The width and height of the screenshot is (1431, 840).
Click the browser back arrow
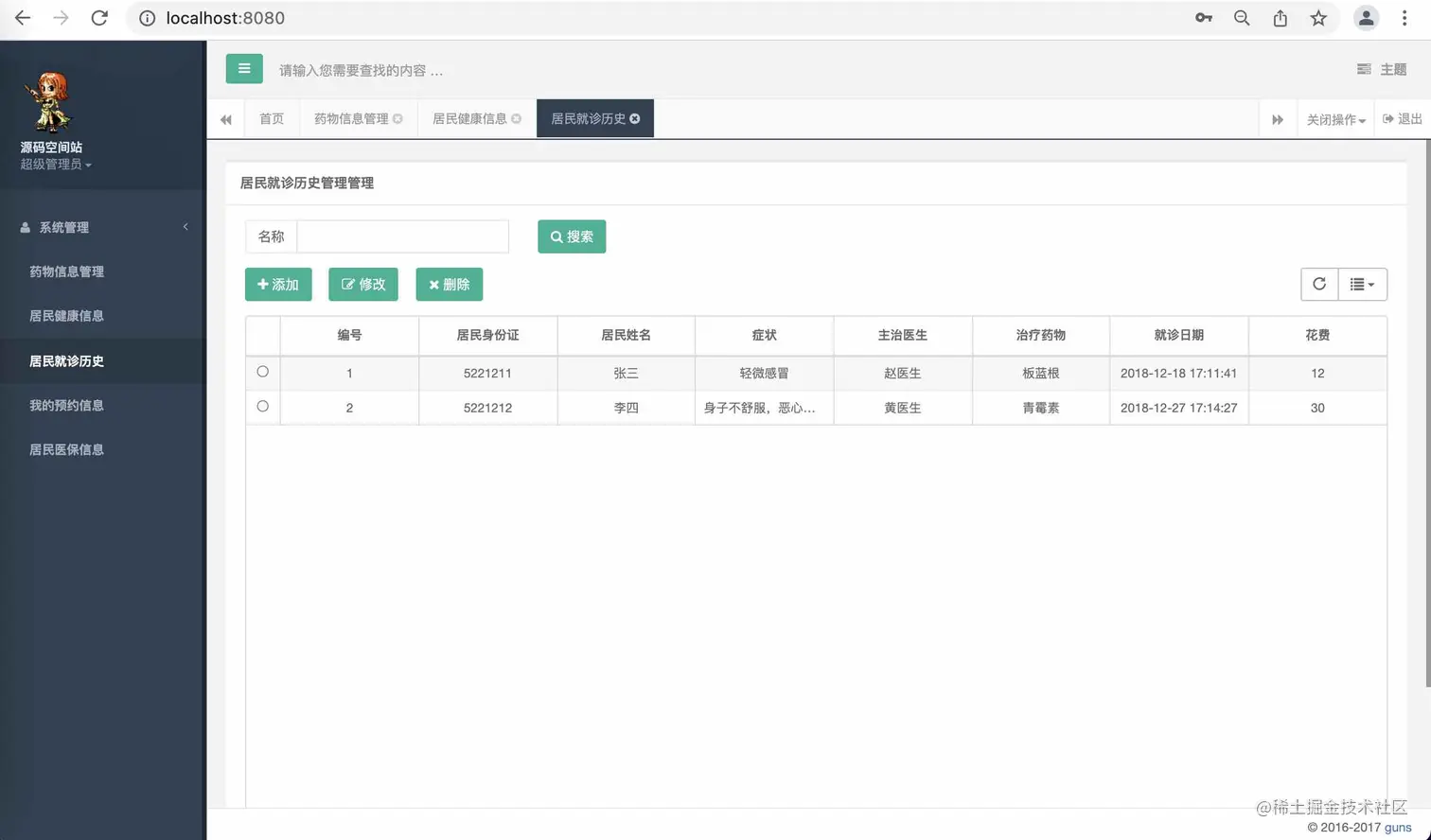pos(23,18)
